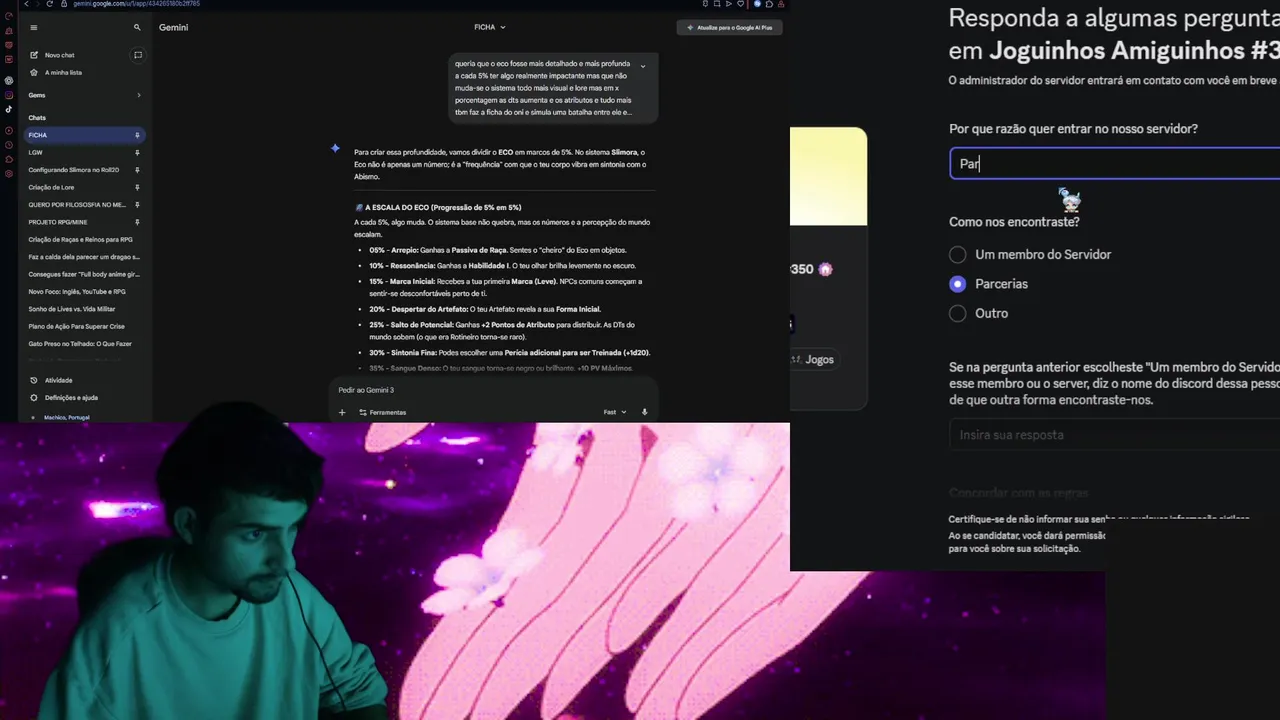This screenshot has width=1280, height=720.
Task: Click the microphone icon in prompt box
Action: click(x=644, y=412)
